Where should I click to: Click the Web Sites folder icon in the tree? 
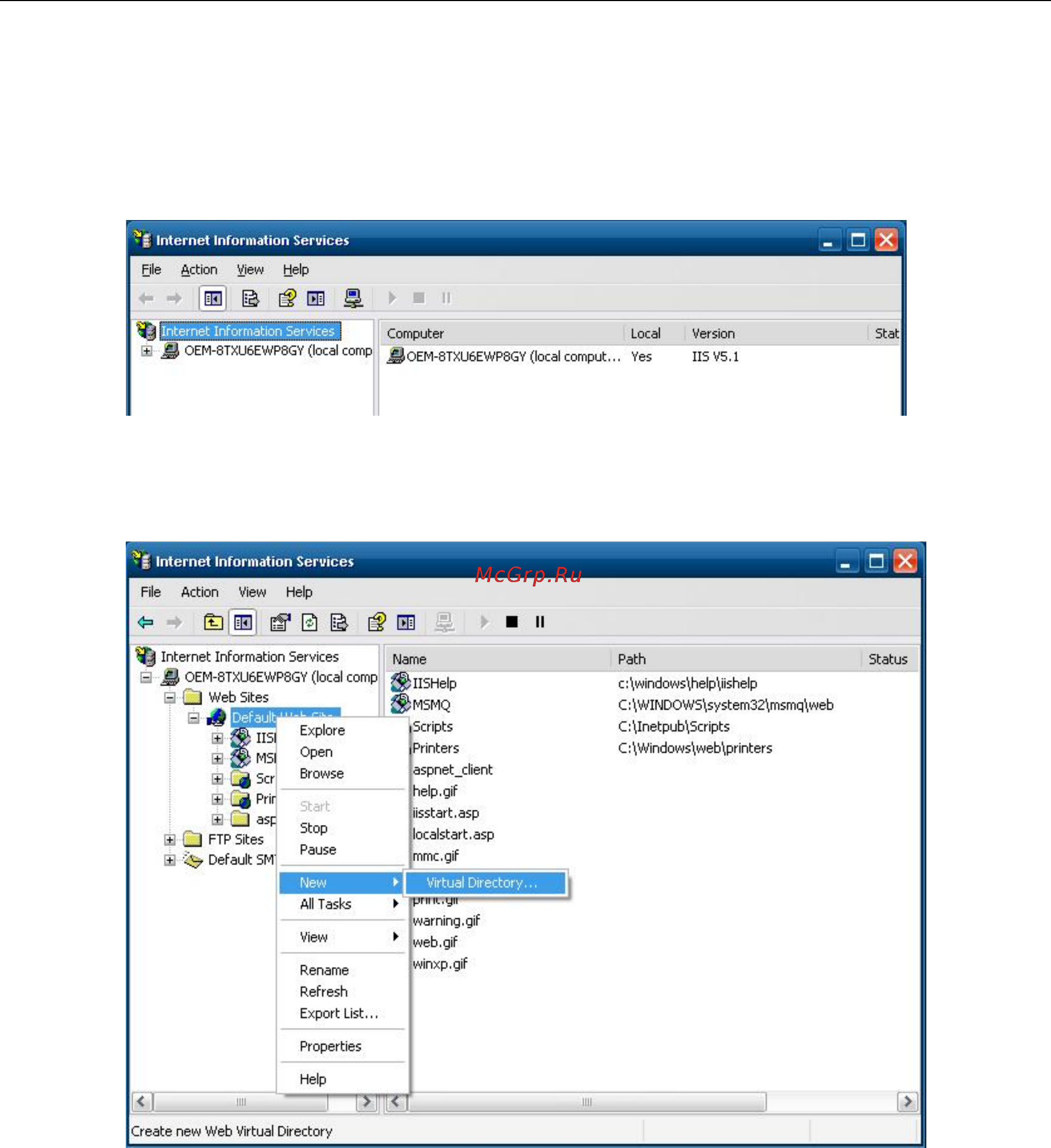click(193, 697)
